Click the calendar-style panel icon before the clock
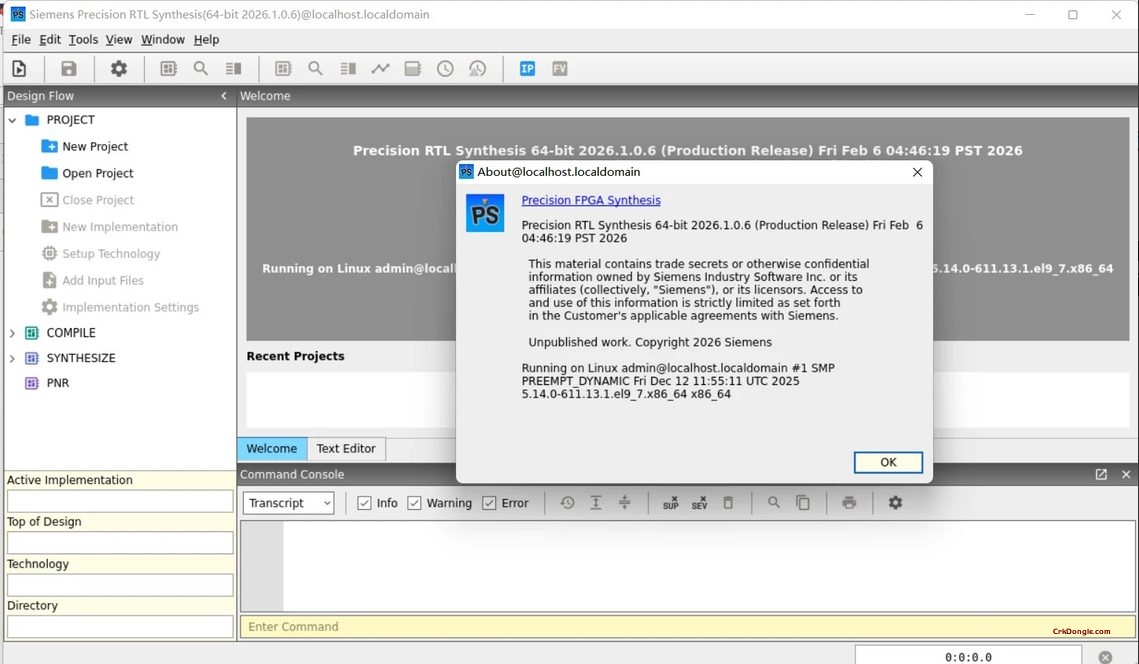 [x=413, y=68]
